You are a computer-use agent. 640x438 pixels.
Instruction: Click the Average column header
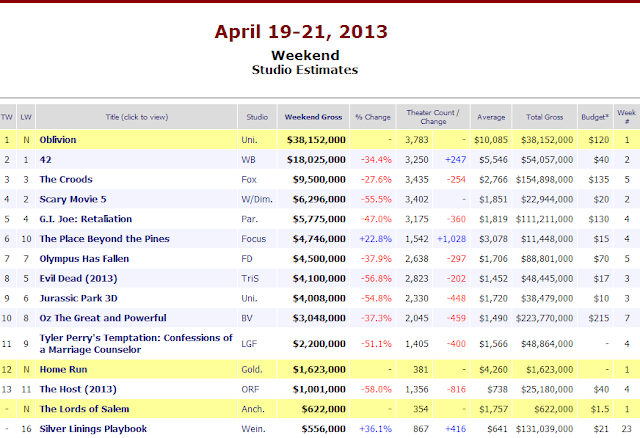(x=490, y=115)
